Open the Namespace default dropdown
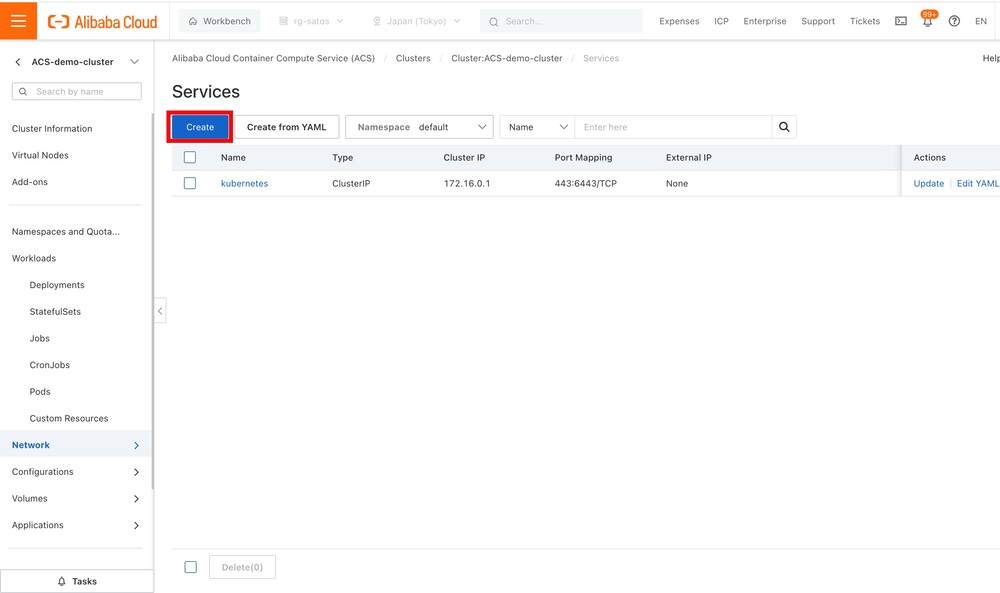 click(x=419, y=127)
